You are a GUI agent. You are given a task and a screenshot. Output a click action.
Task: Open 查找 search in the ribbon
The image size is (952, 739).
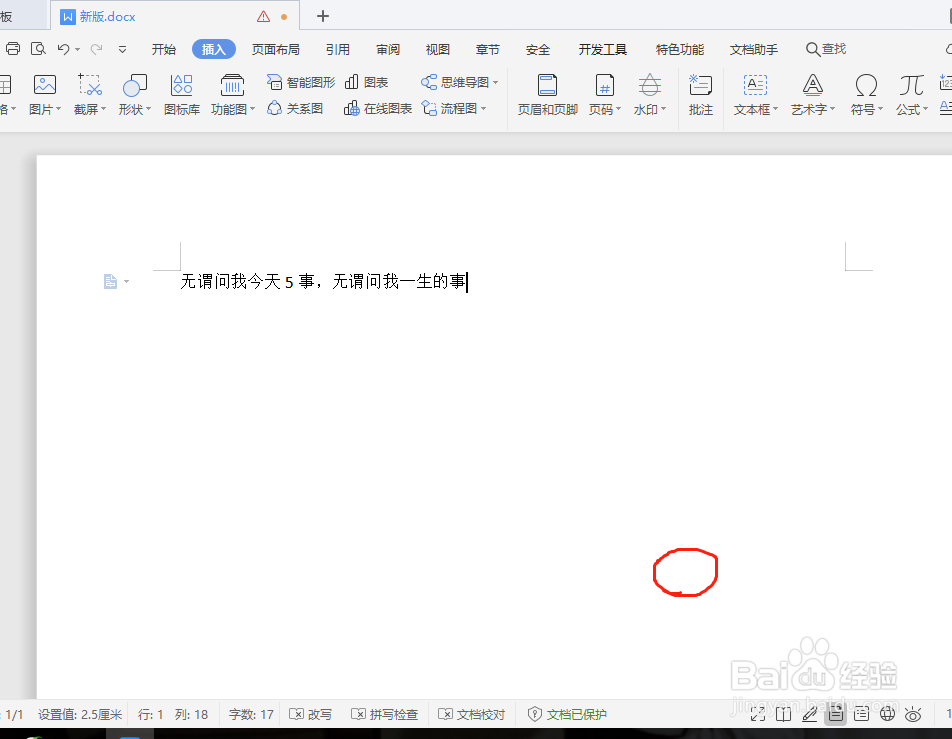[824, 48]
